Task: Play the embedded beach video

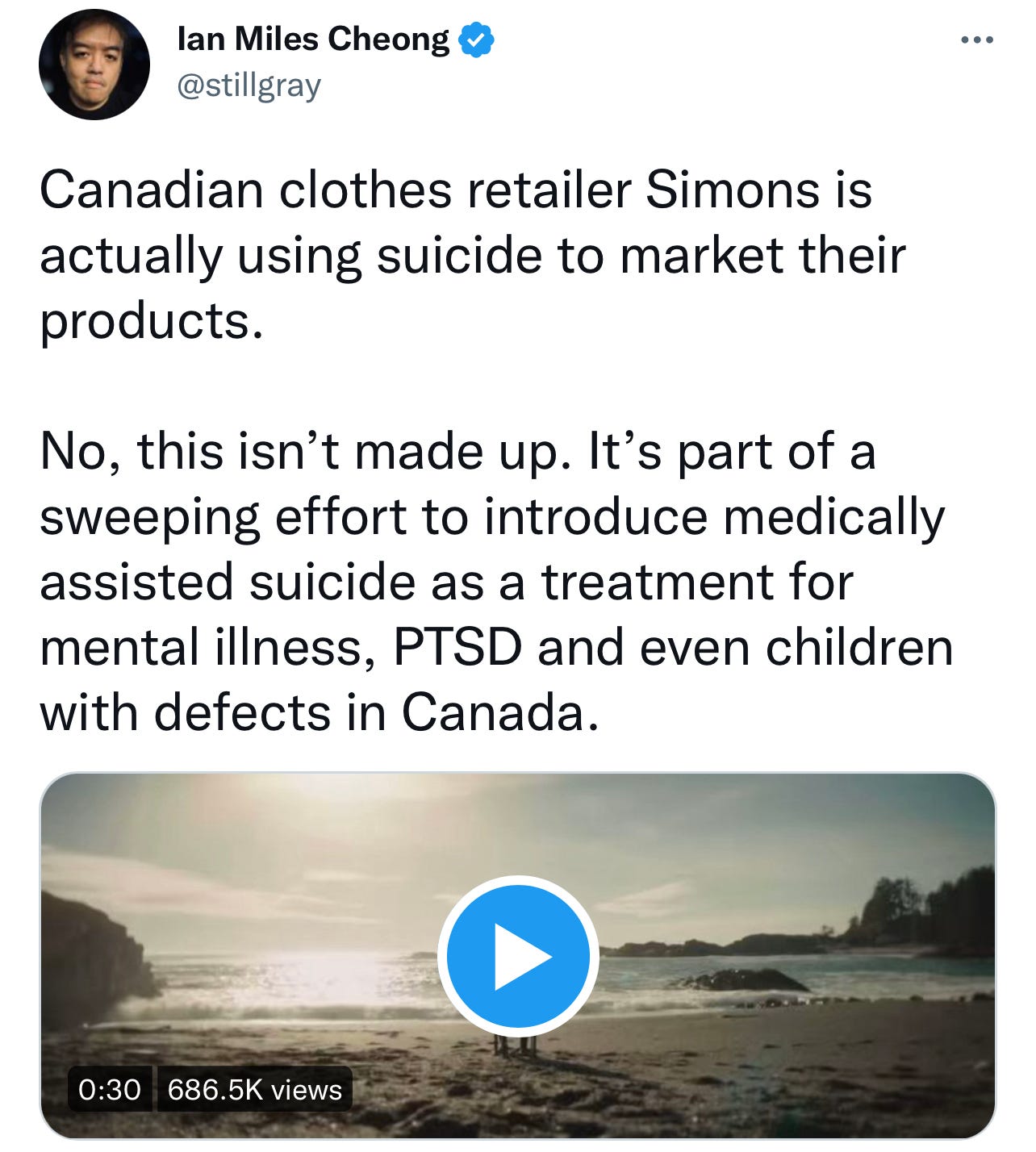Action: pos(518,956)
